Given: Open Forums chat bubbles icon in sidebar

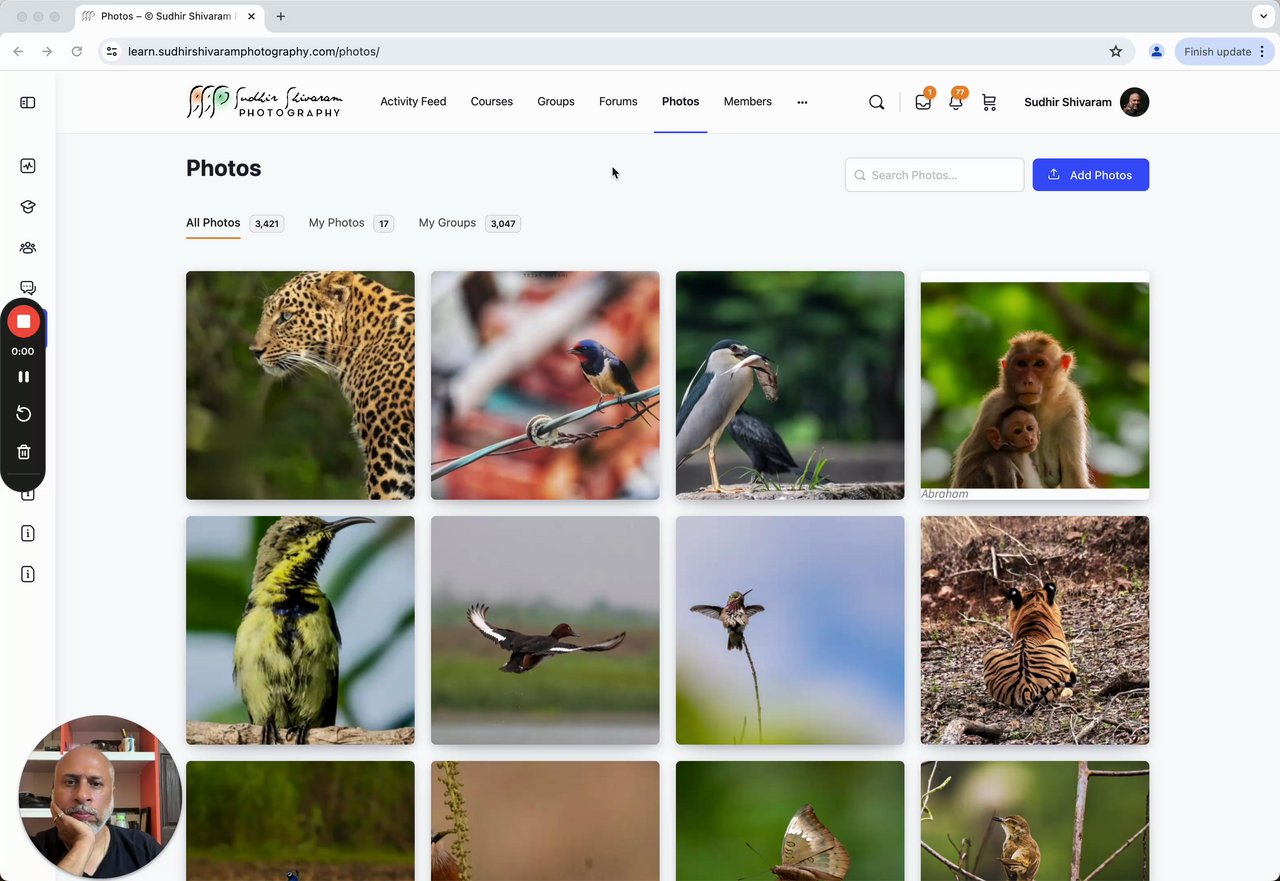Looking at the screenshot, I should (28, 288).
